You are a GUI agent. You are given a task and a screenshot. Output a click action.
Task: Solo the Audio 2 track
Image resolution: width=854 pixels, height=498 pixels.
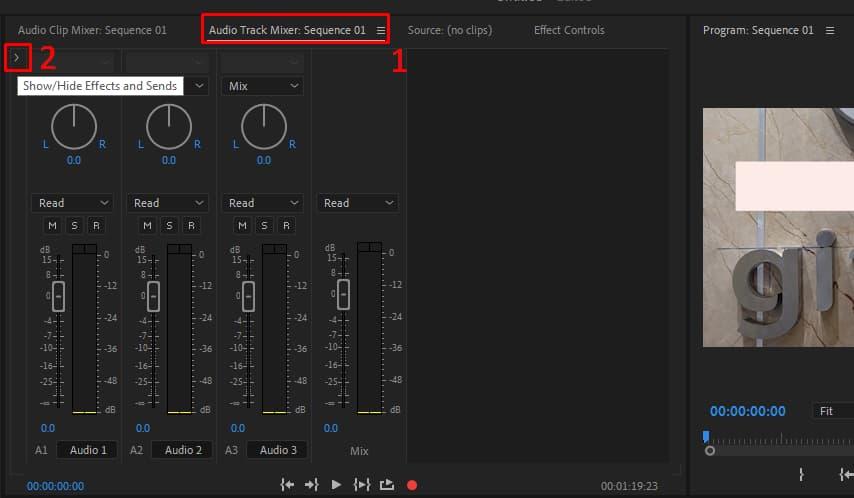tap(169, 226)
